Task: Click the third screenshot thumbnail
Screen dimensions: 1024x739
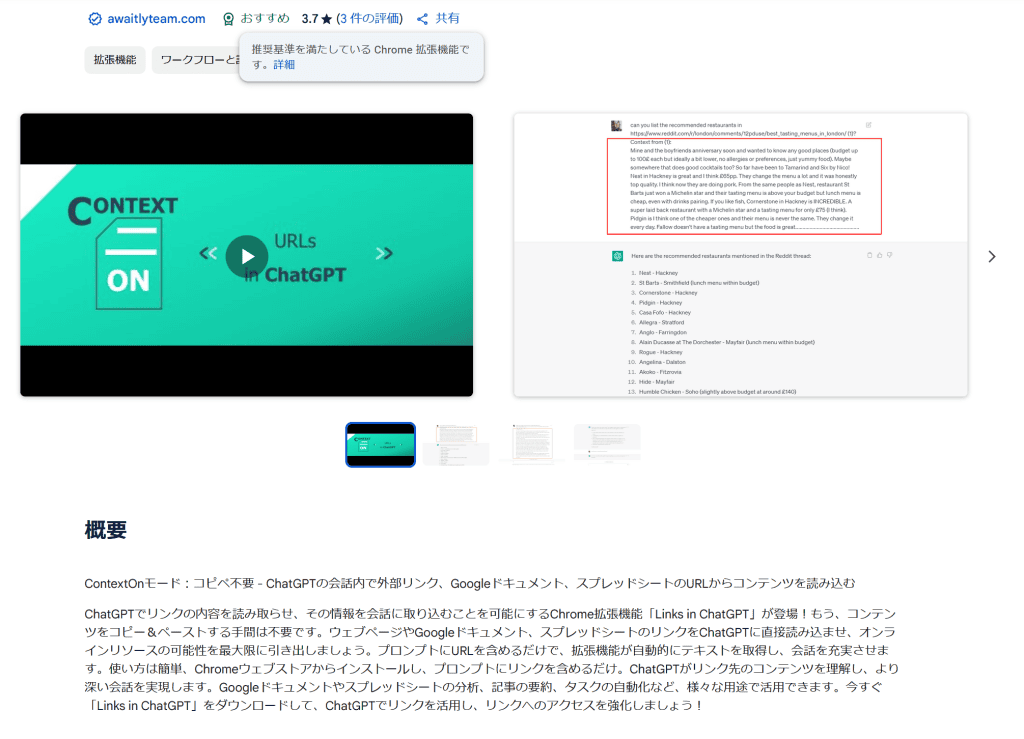Action: pos(532,442)
